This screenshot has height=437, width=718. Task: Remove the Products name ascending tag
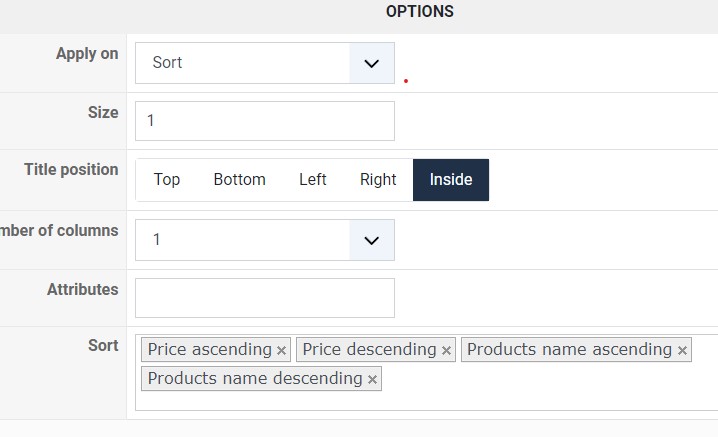tap(682, 351)
